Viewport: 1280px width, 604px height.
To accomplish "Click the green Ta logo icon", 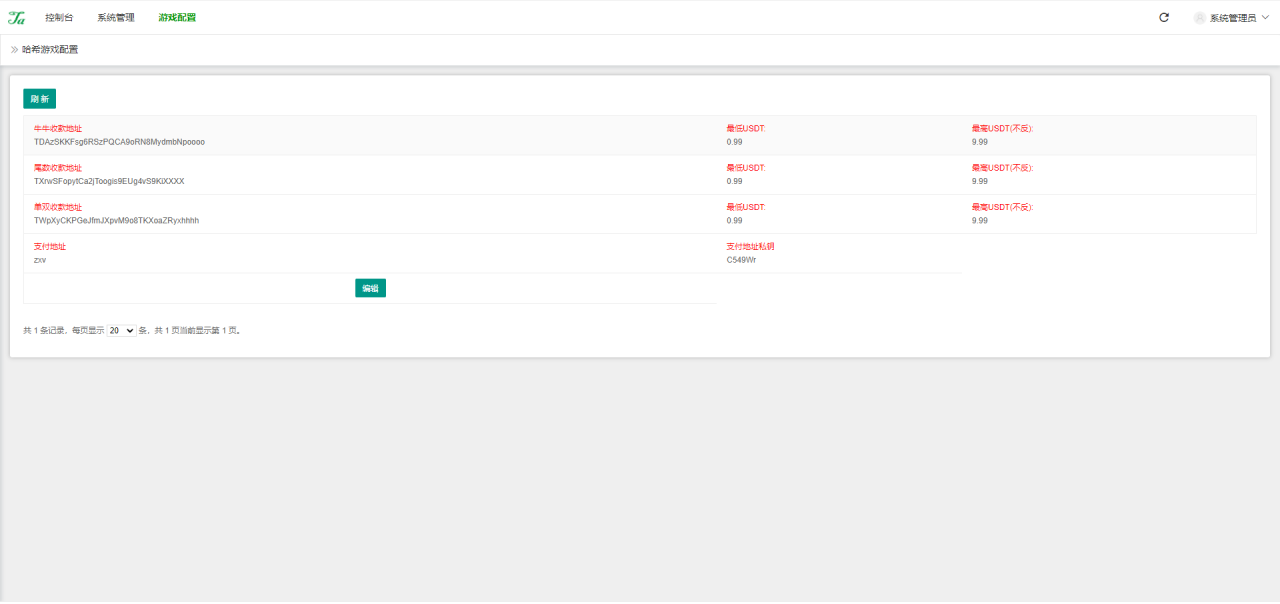I will 16,18.
